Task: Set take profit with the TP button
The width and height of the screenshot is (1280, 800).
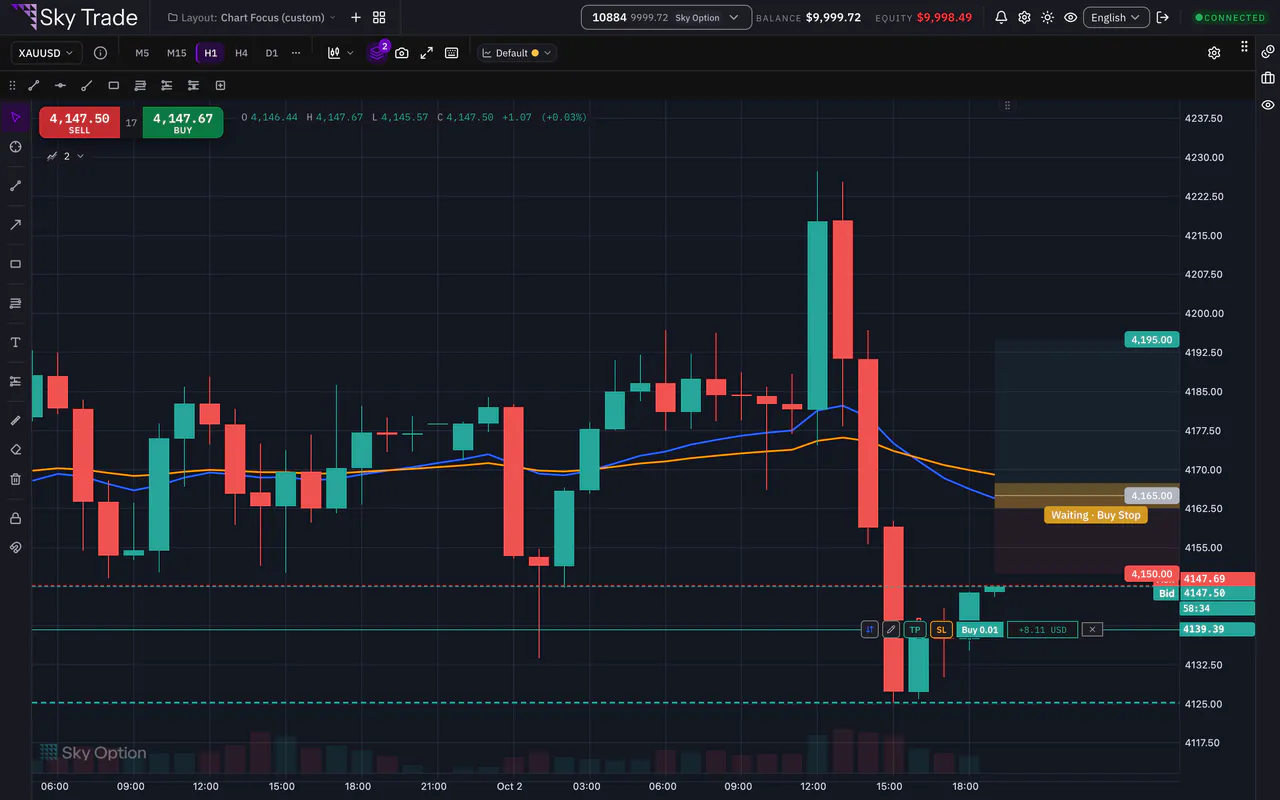Action: tap(915, 630)
